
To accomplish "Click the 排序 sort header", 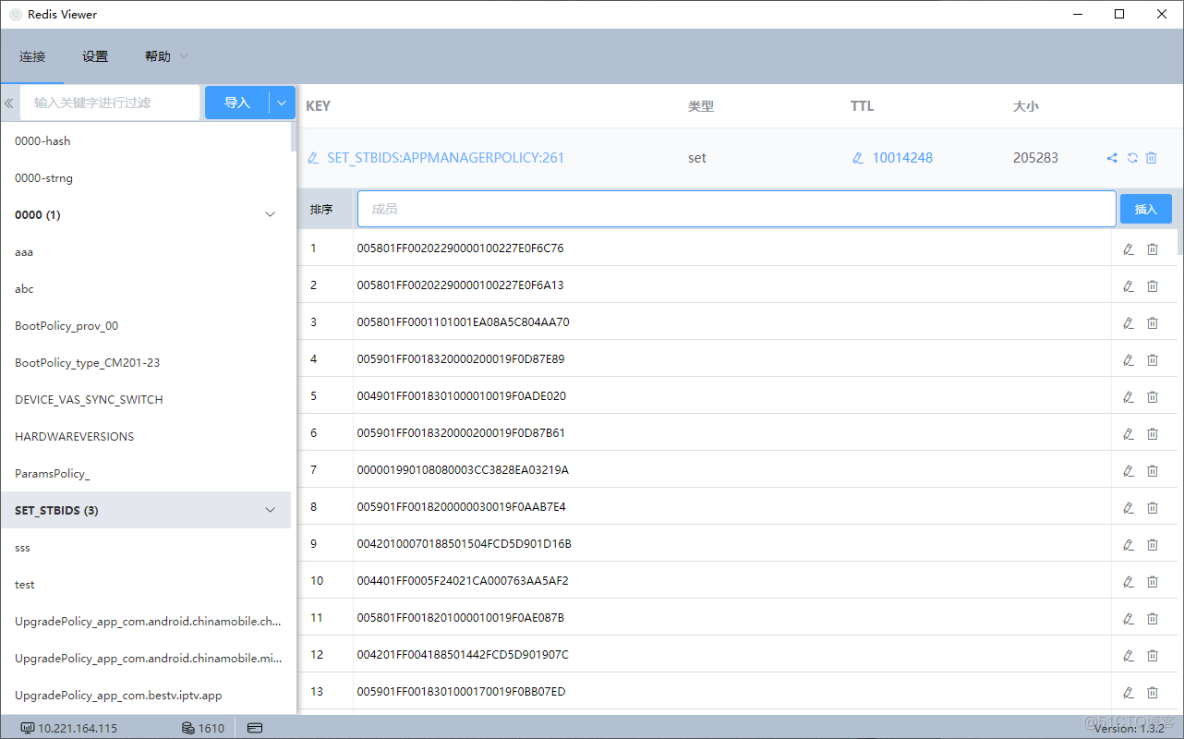I will coord(321,210).
